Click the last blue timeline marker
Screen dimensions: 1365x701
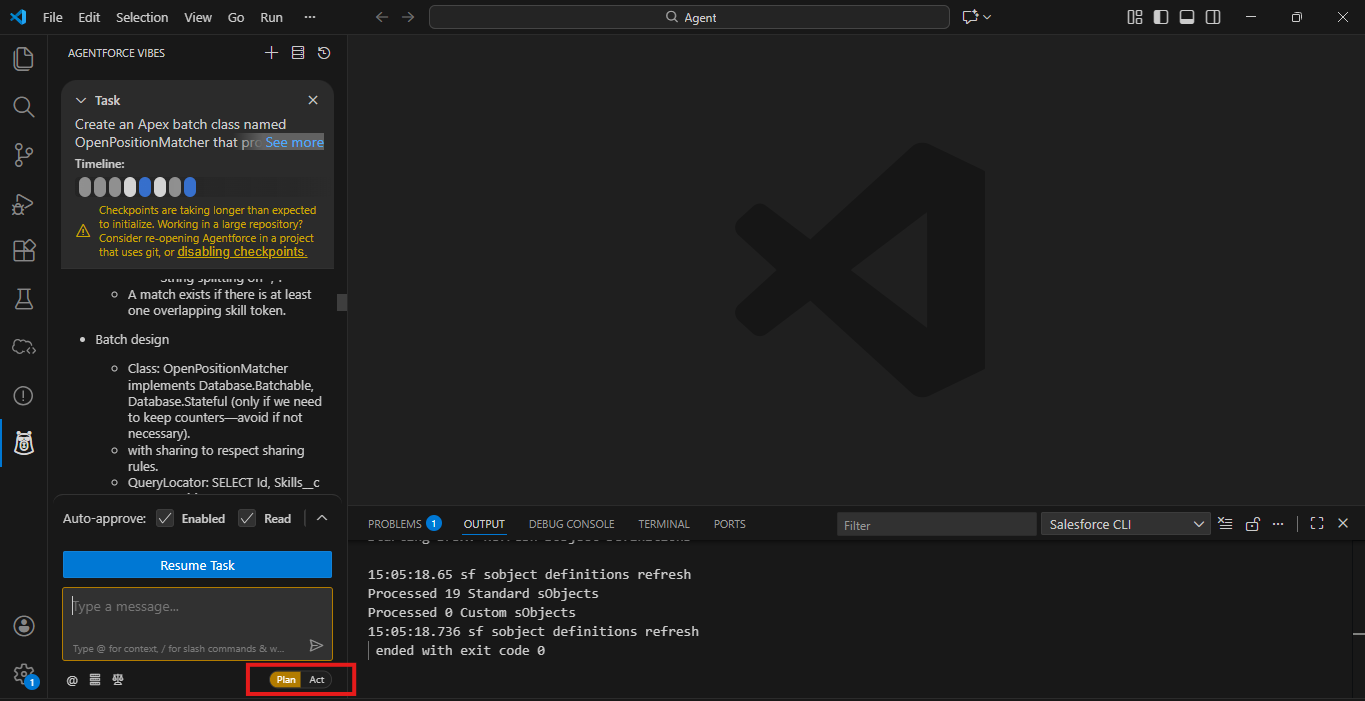coord(190,187)
